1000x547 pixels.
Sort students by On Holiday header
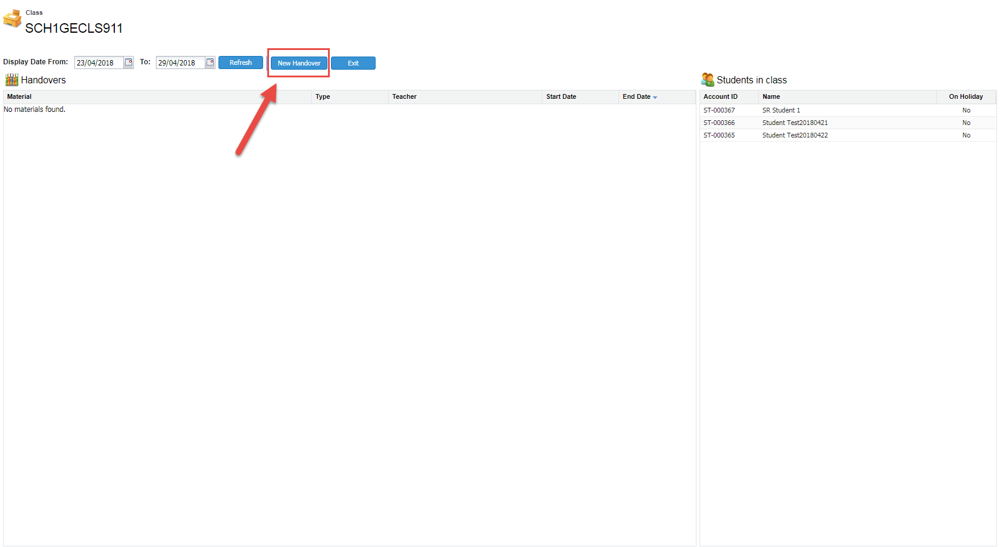pyautogui.click(x=965, y=97)
